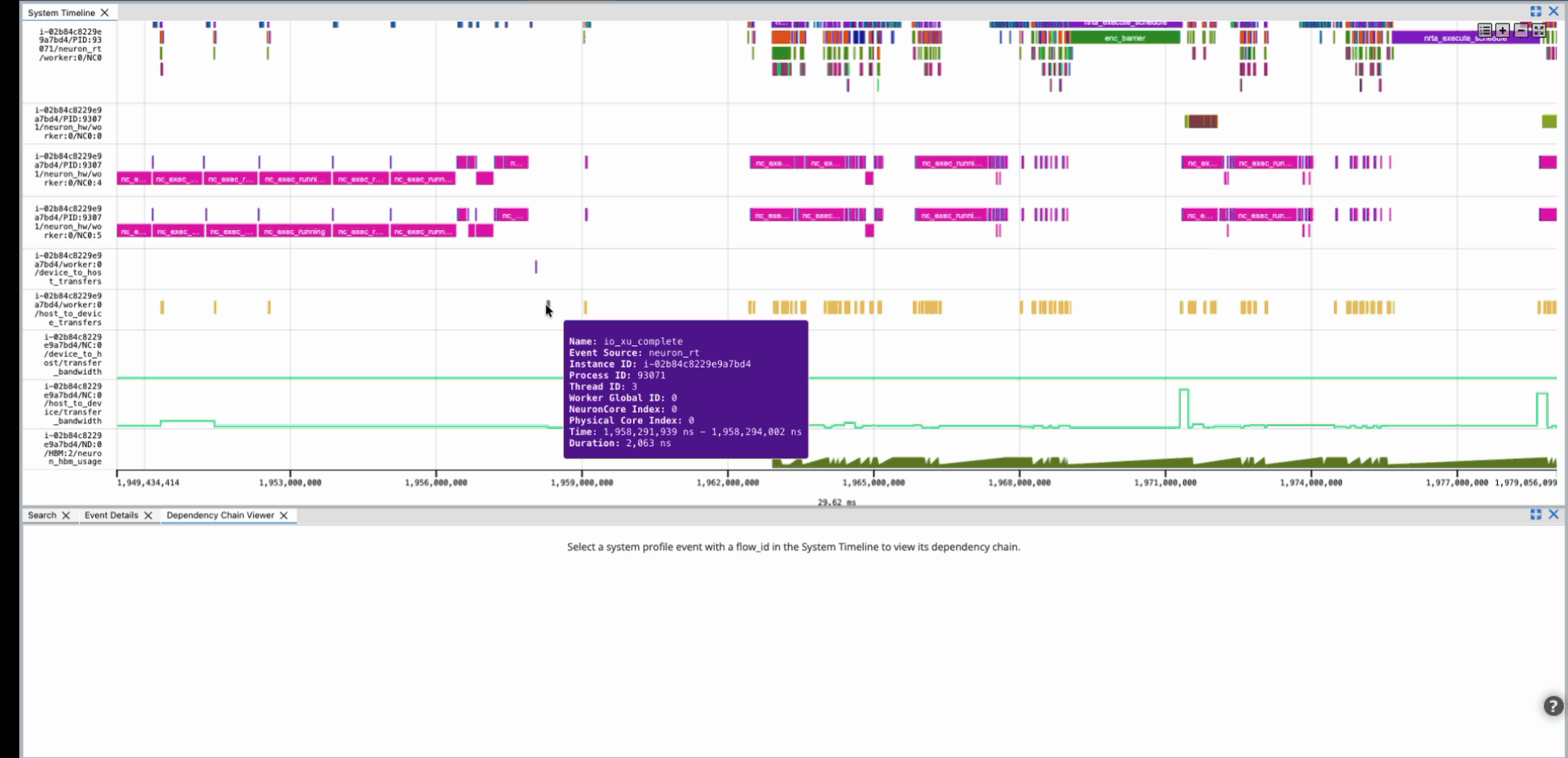The height and width of the screenshot is (758, 1568).
Task: Select the olive event at right of NC0:0 row
Action: [1549, 122]
